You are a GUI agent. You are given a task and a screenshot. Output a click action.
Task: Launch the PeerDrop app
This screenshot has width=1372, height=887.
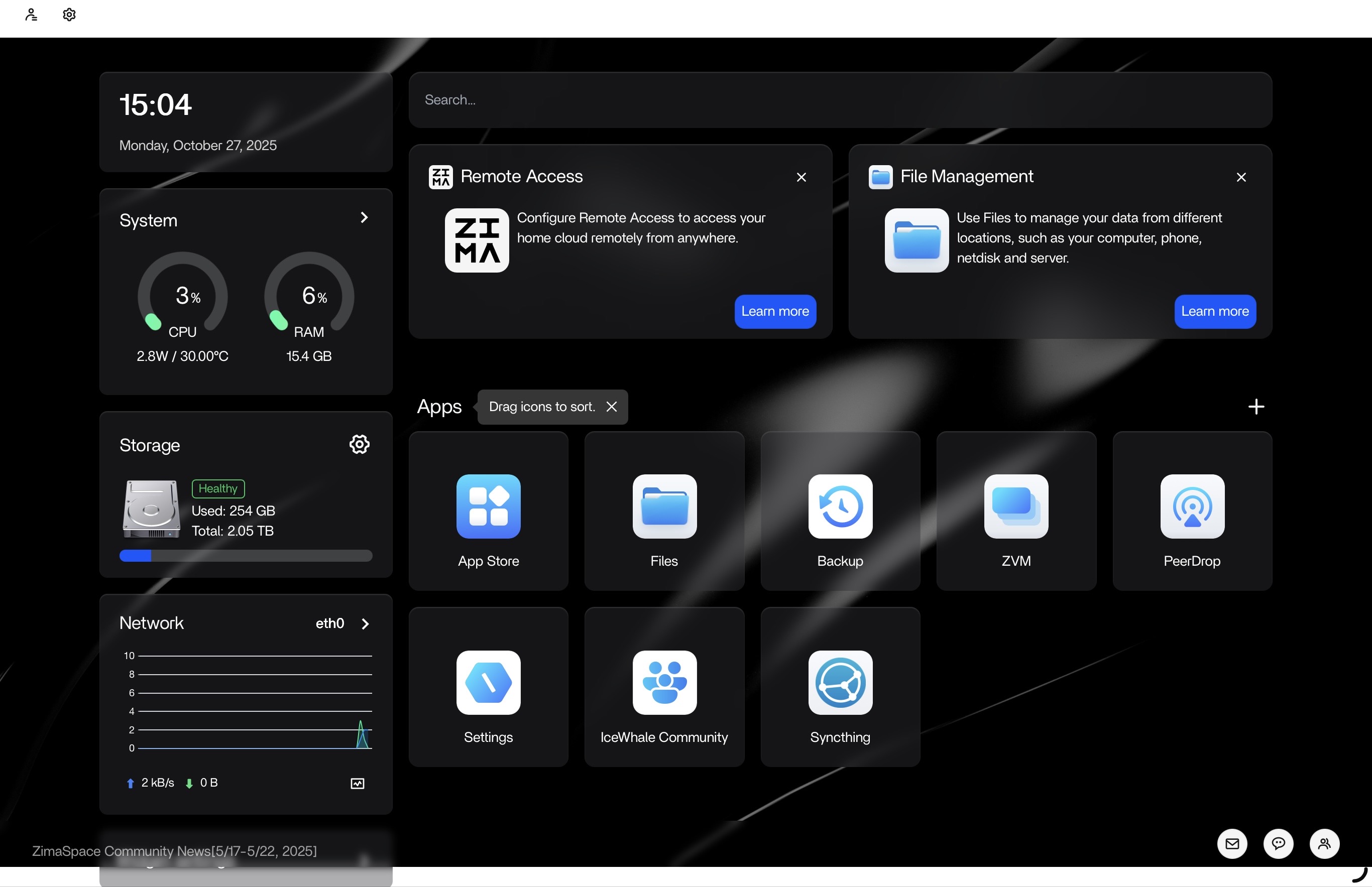pyautogui.click(x=1192, y=507)
